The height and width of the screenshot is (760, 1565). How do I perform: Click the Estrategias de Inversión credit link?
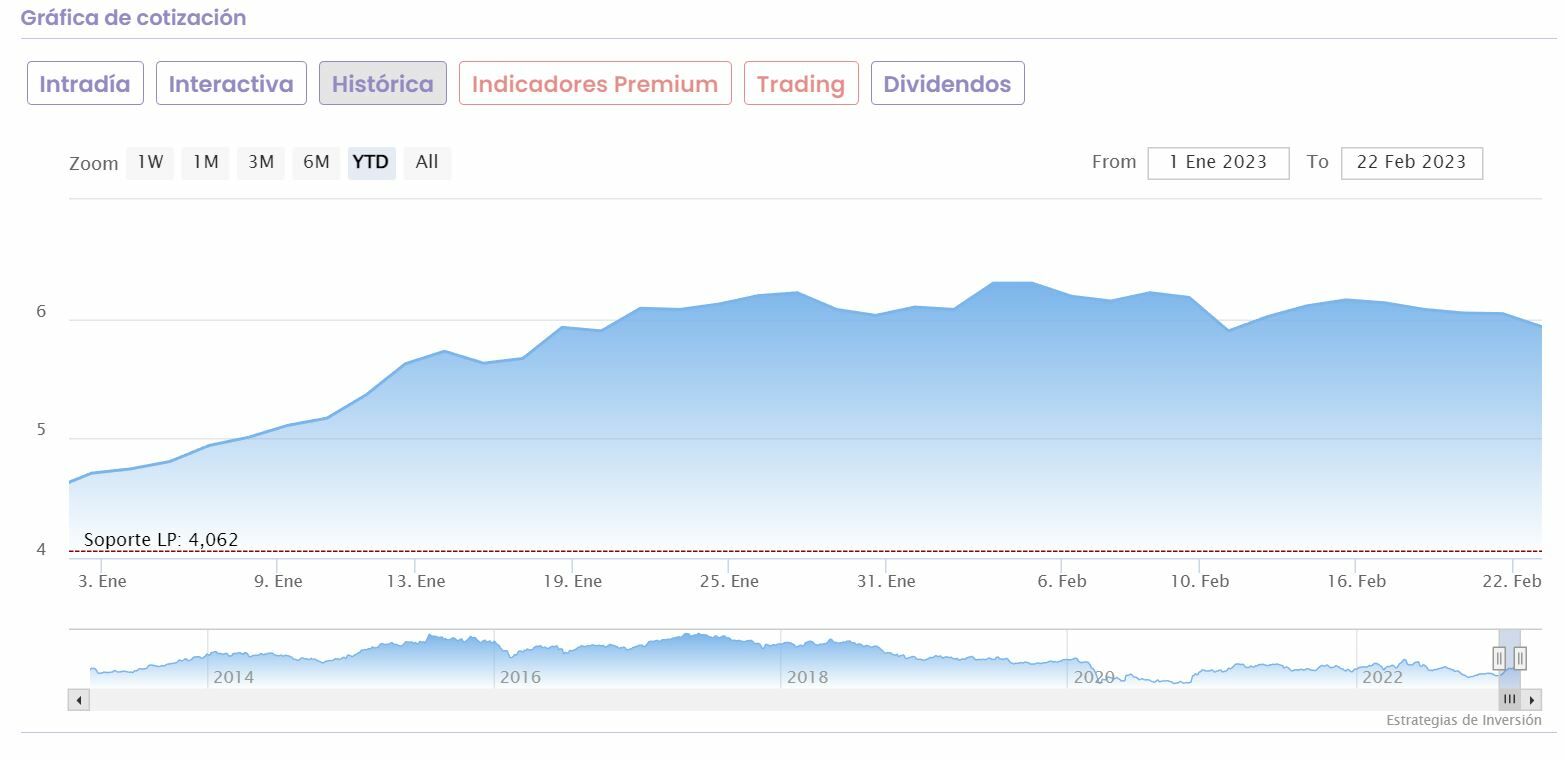[1463, 720]
